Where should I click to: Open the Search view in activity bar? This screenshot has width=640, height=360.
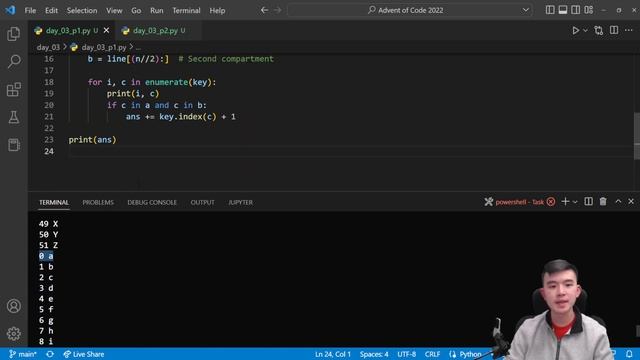pyautogui.click(x=13, y=62)
